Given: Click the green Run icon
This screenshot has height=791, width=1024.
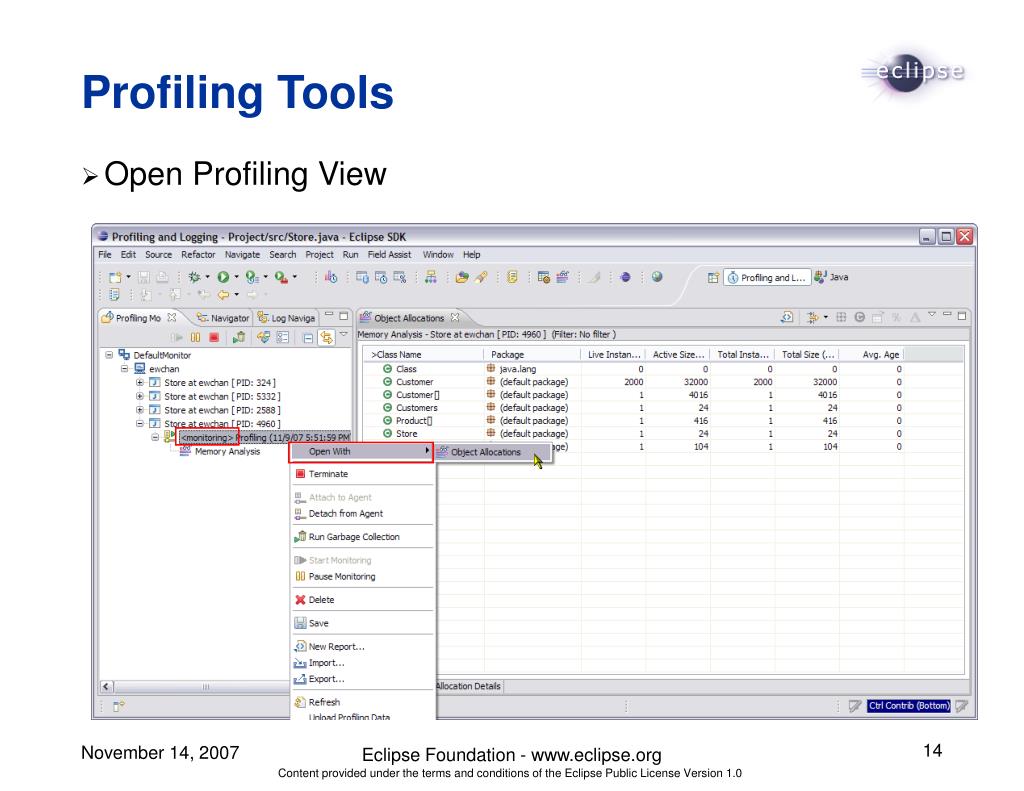Looking at the screenshot, I should click(x=223, y=277).
